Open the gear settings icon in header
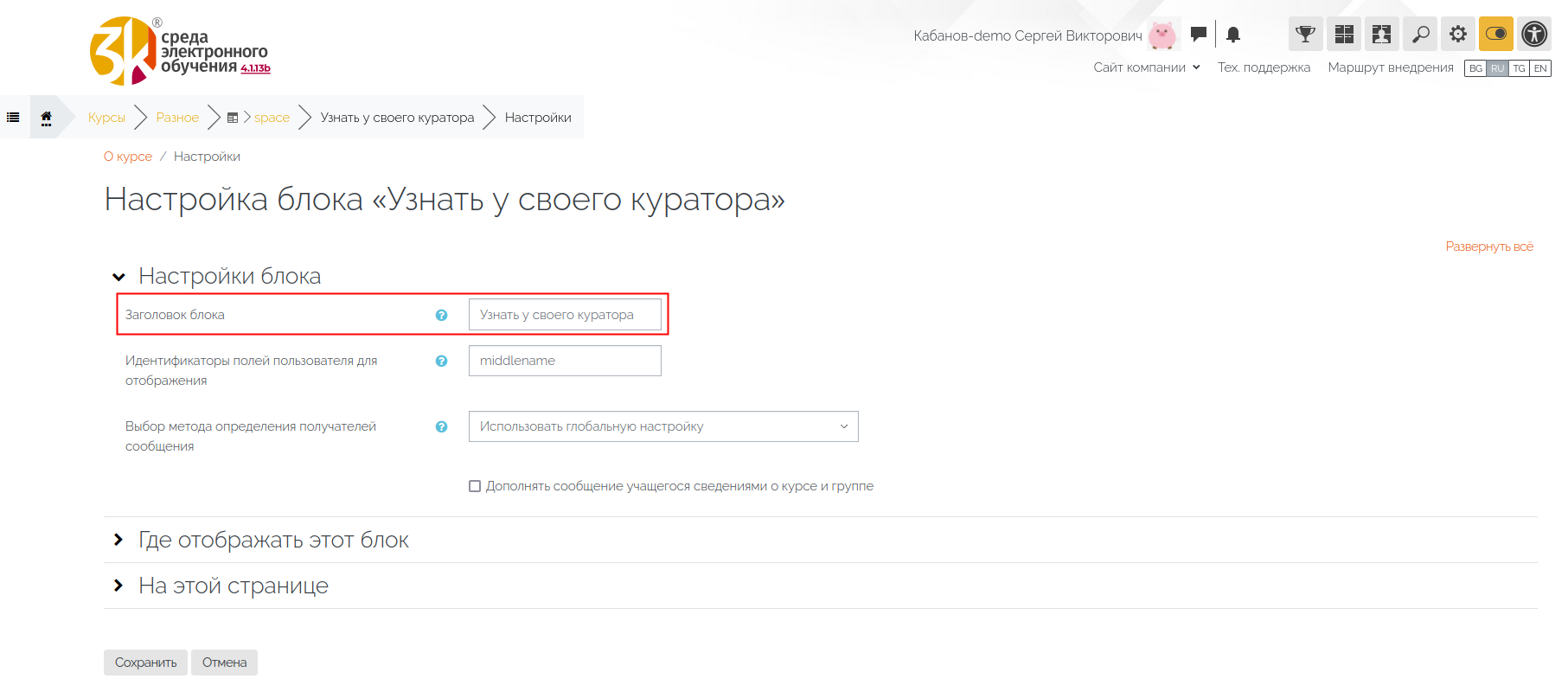The image size is (1568, 698). tap(1458, 35)
